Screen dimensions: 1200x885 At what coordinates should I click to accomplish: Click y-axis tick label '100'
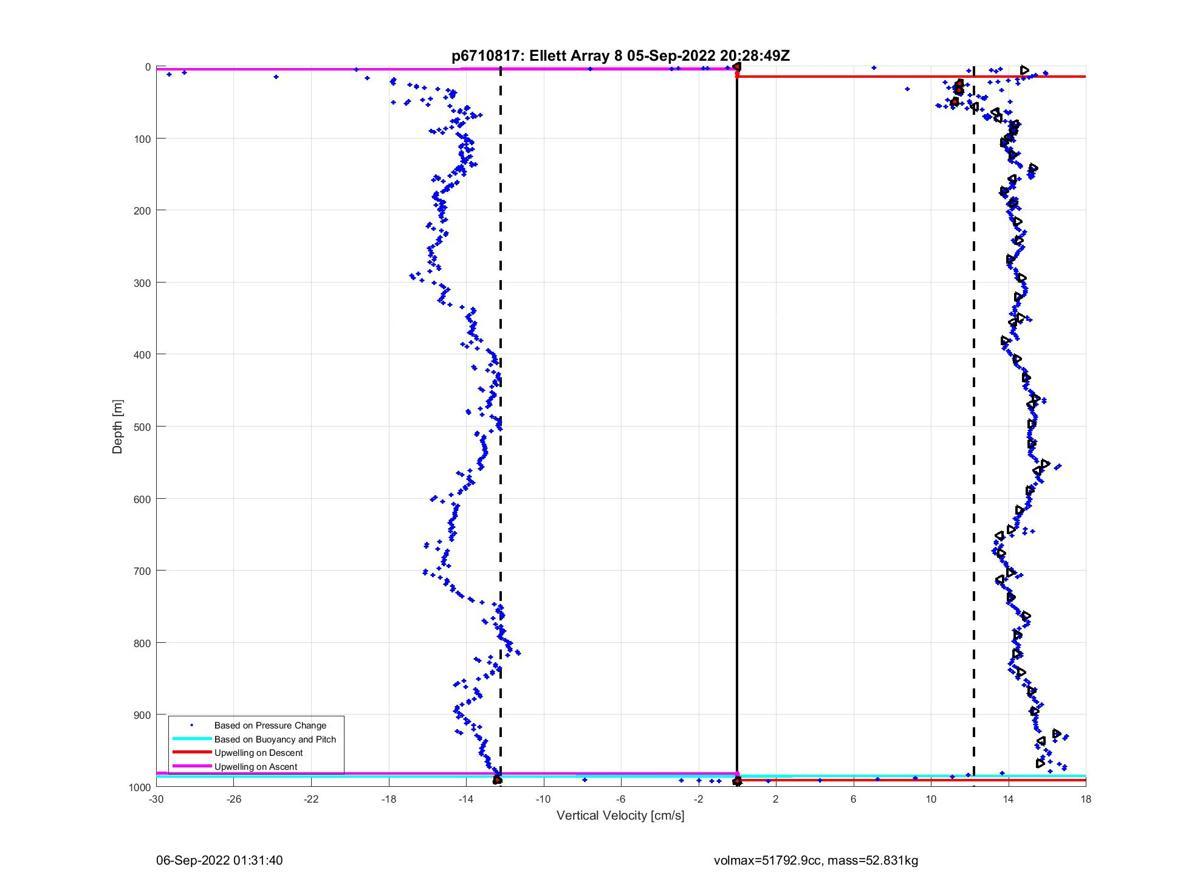click(x=142, y=139)
